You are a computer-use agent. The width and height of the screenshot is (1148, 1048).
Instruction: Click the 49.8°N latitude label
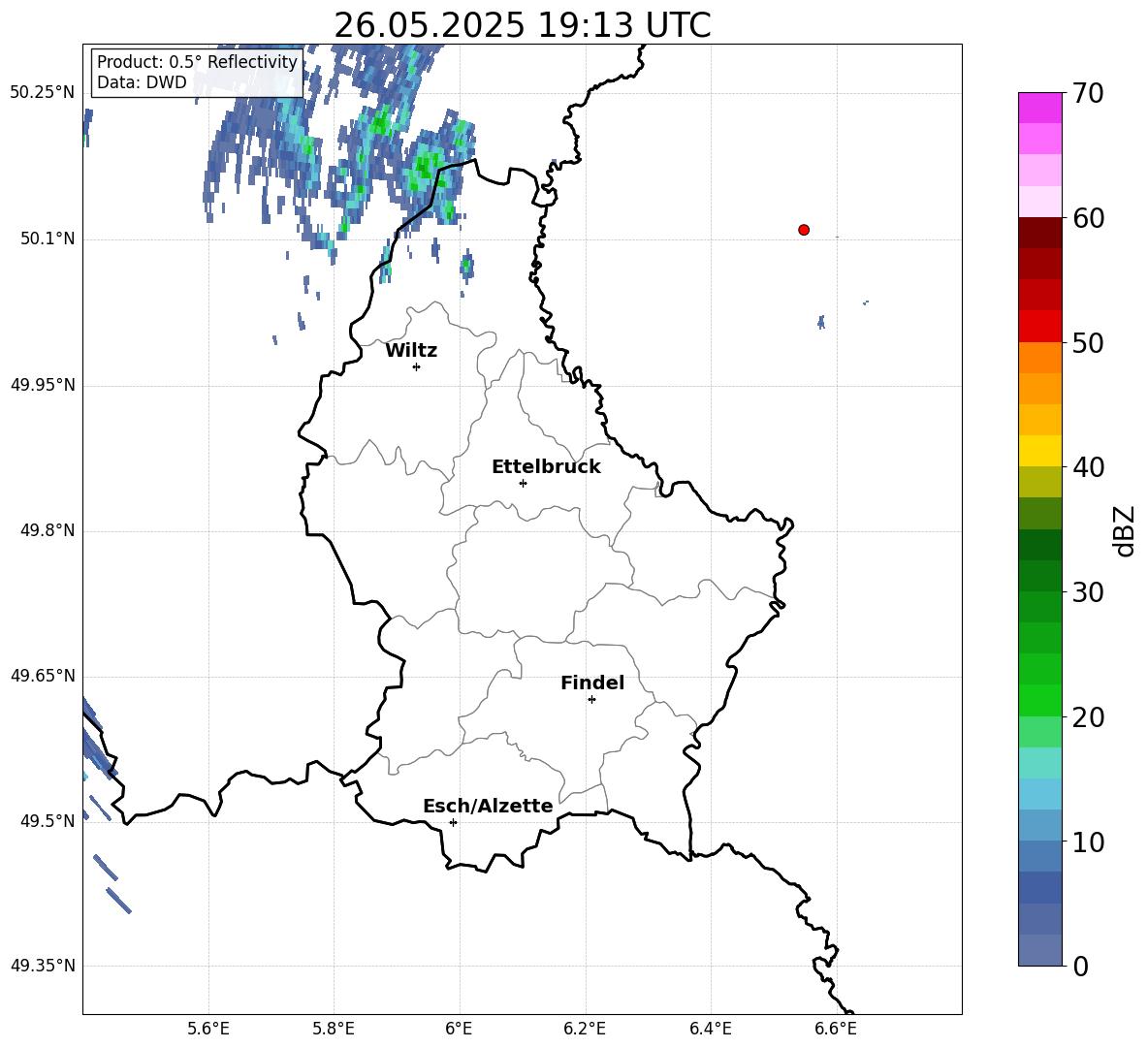pyautogui.click(x=48, y=530)
